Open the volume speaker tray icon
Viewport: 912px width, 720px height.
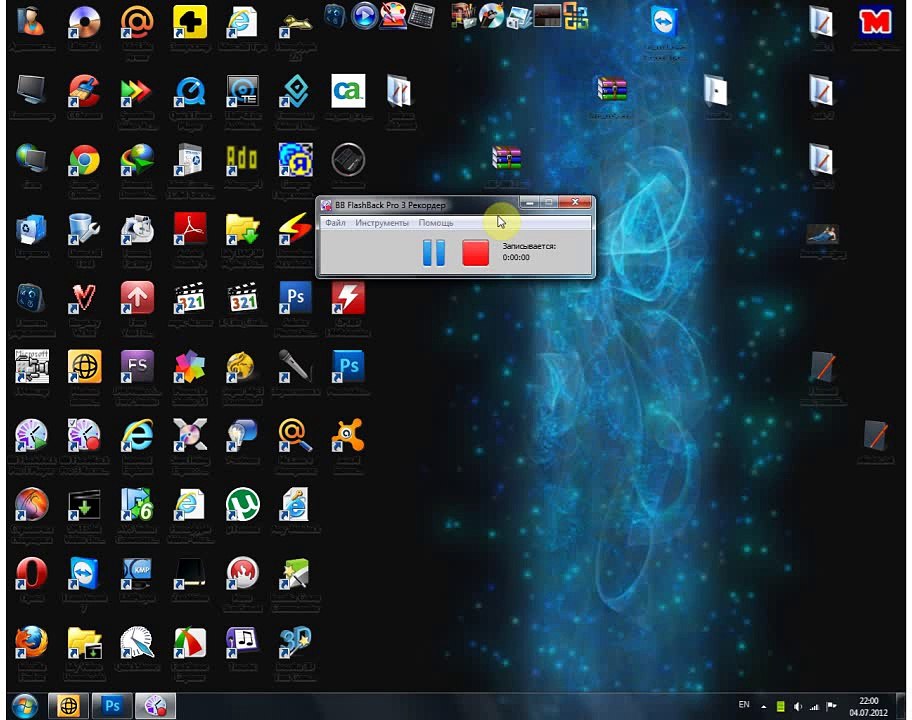point(797,707)
